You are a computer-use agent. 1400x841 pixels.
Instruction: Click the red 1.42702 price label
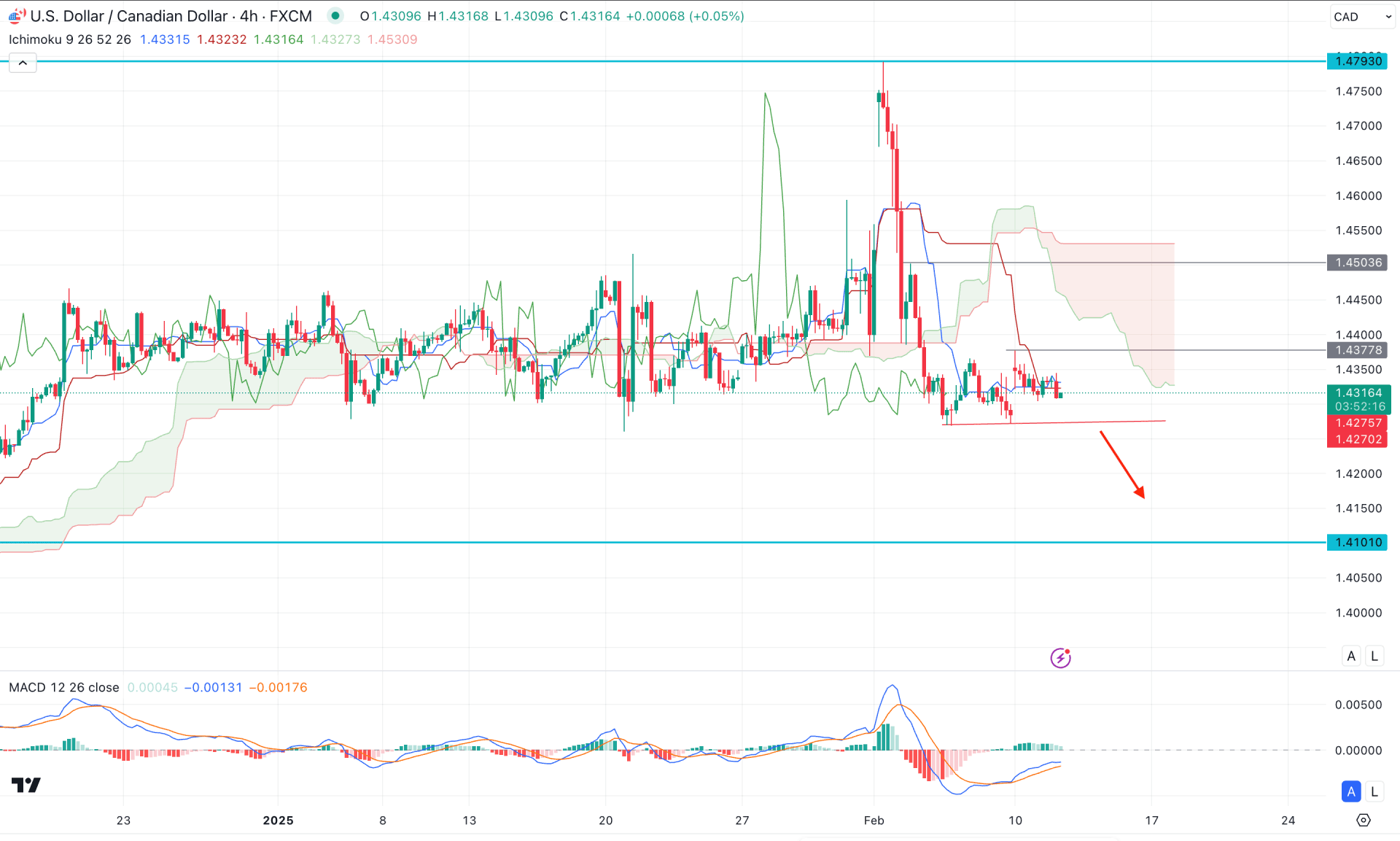pos(1357,439)
